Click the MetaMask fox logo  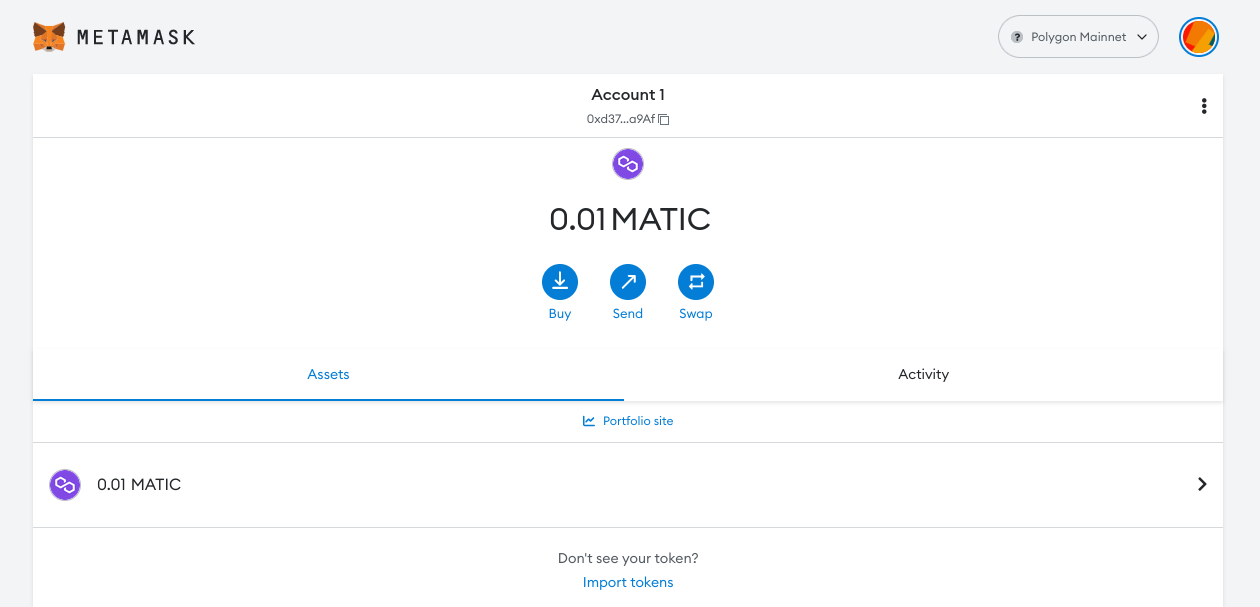click(x=49, y=37)
